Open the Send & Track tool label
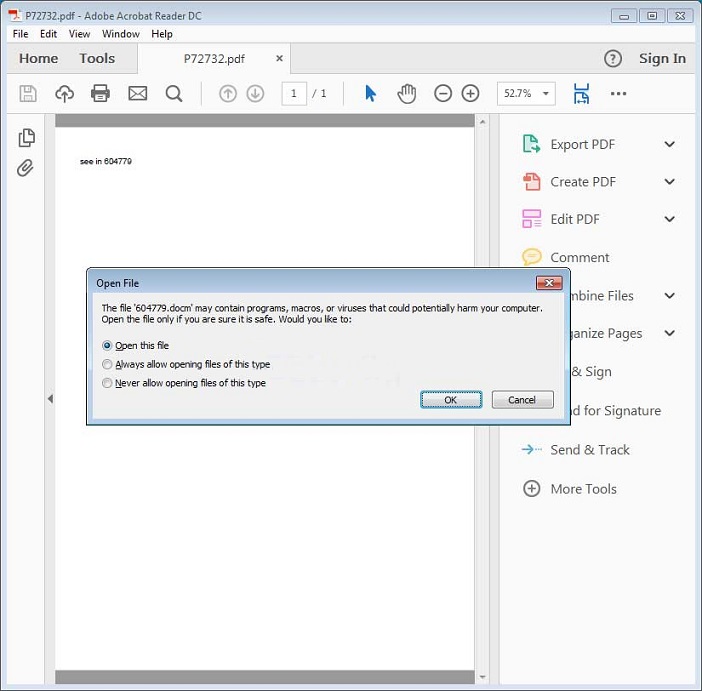 click(590, 450)
